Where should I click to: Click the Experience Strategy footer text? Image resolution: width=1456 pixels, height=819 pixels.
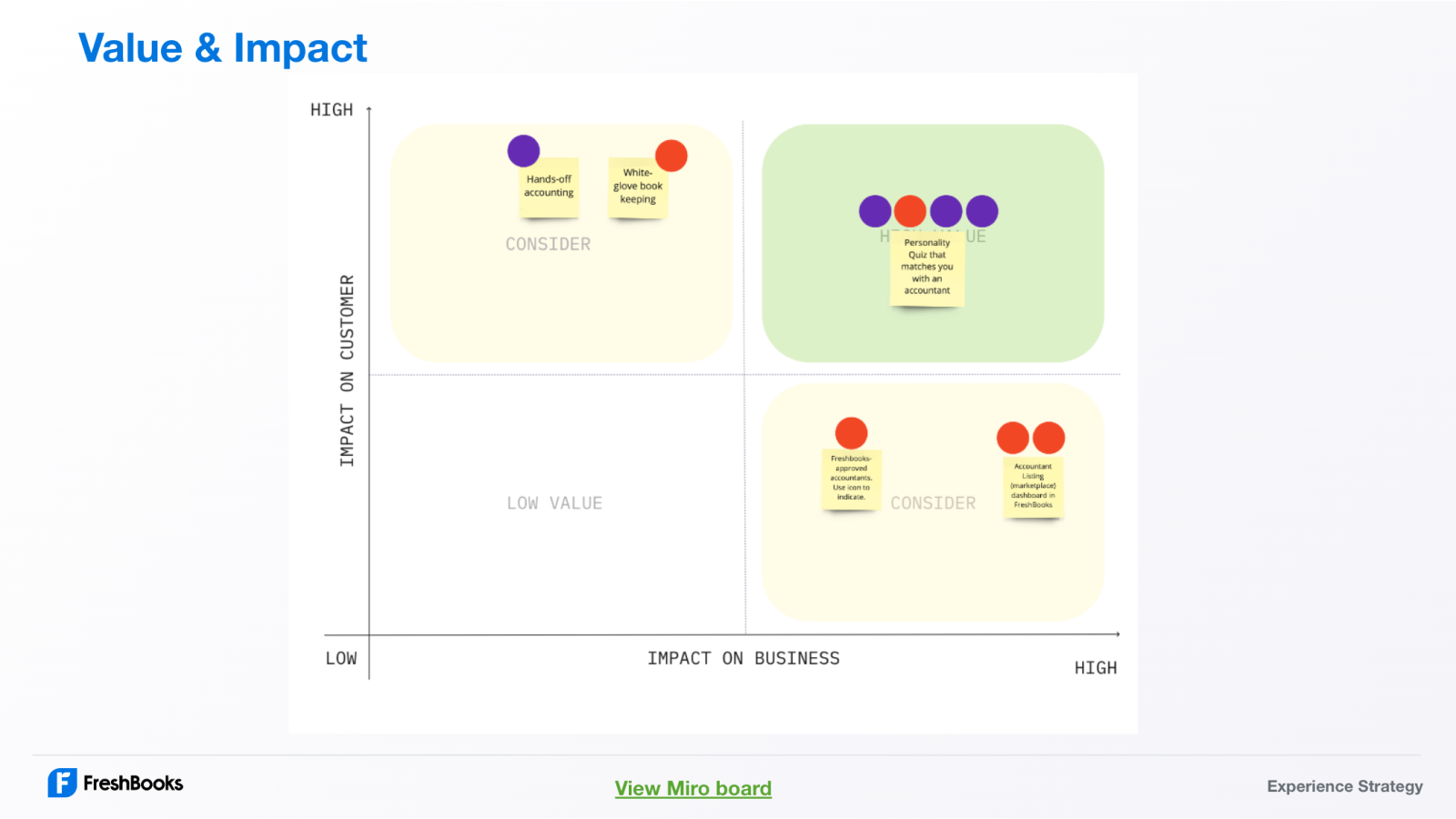1344,786
